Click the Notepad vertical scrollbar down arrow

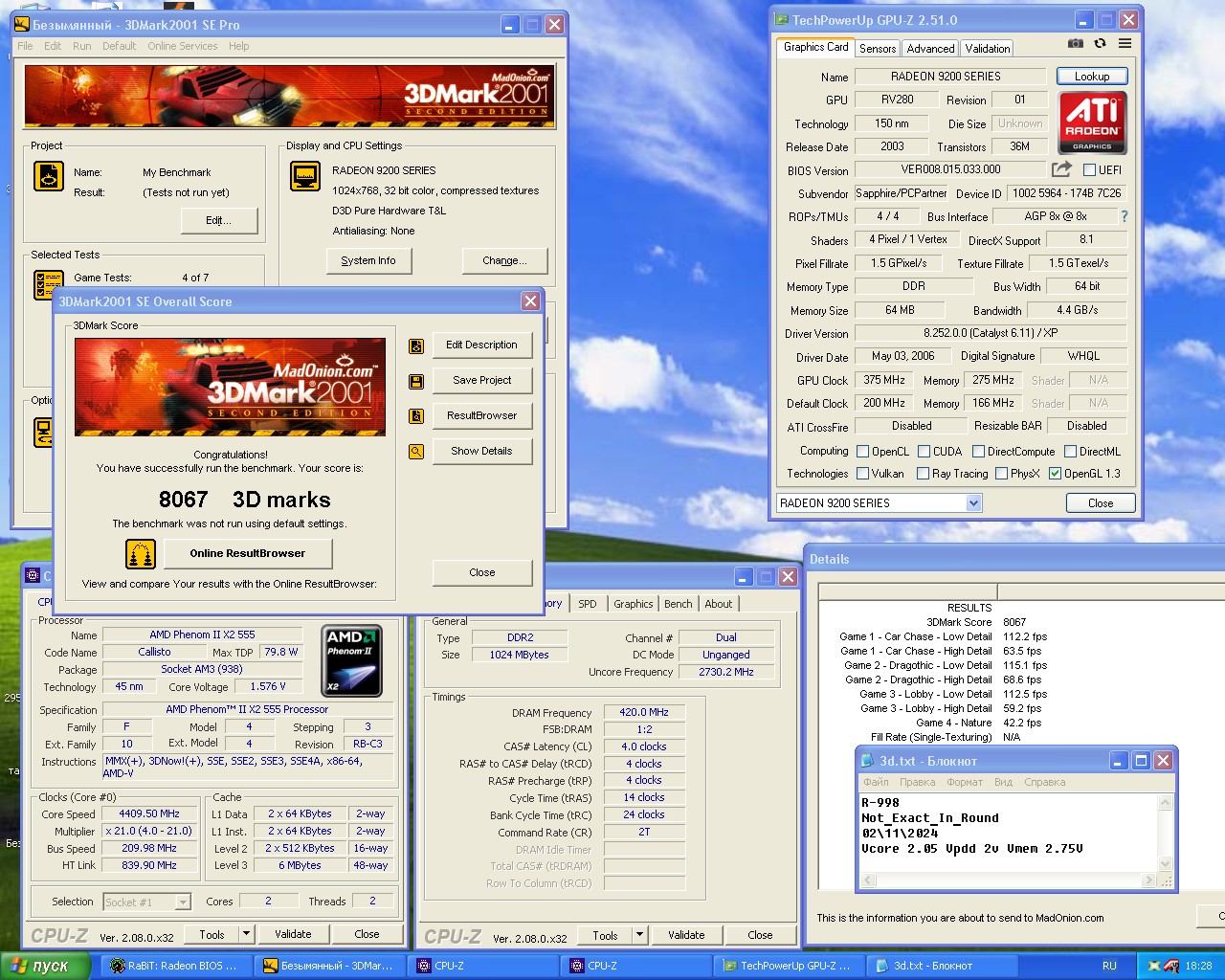(x=1166, y=863)
